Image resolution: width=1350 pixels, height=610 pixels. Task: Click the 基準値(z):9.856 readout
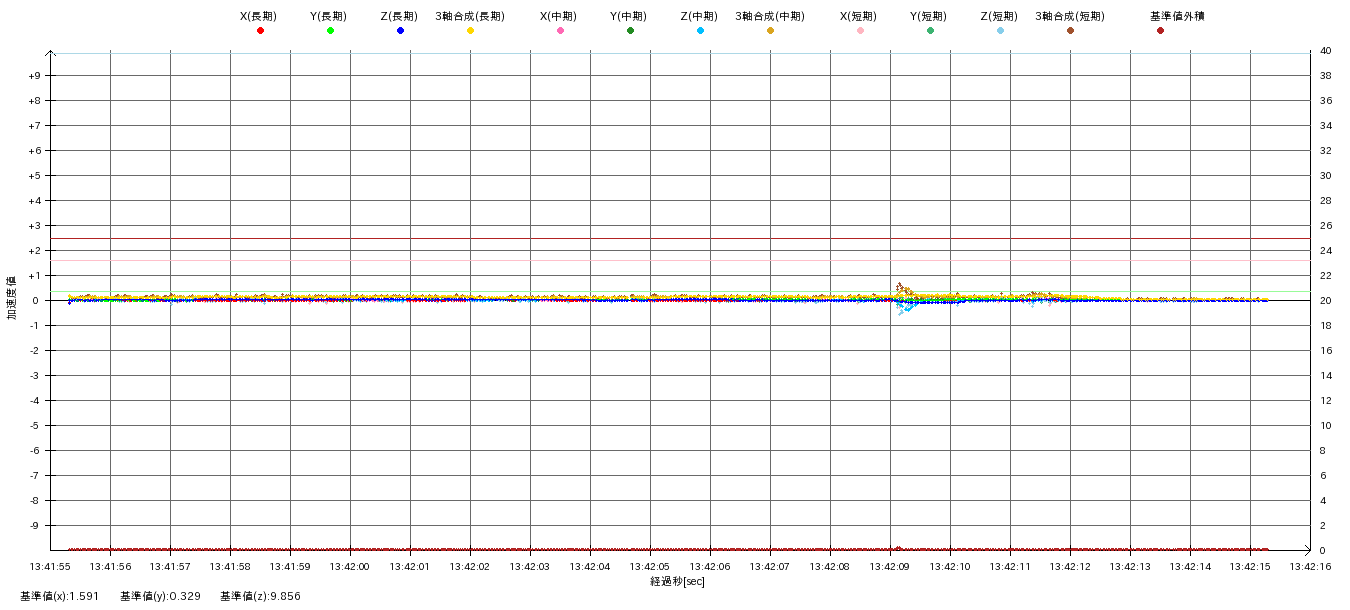click(260, 596)
